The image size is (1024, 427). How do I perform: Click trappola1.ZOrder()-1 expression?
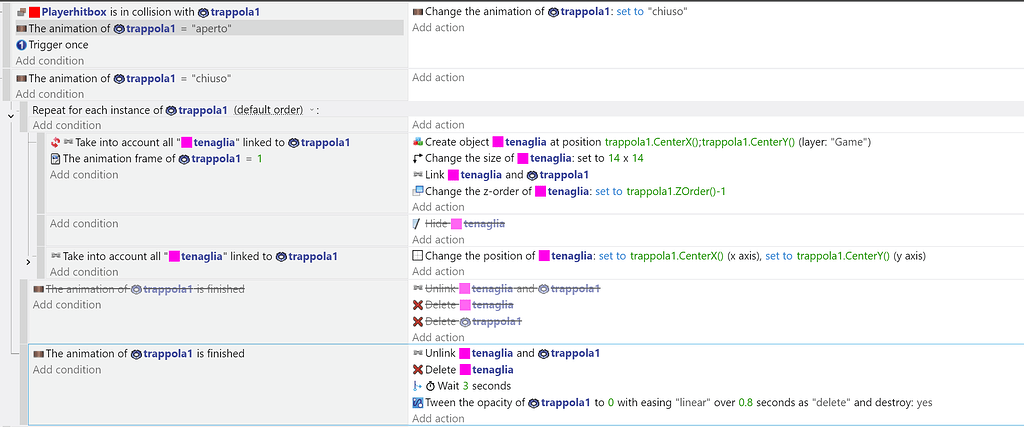675,191
